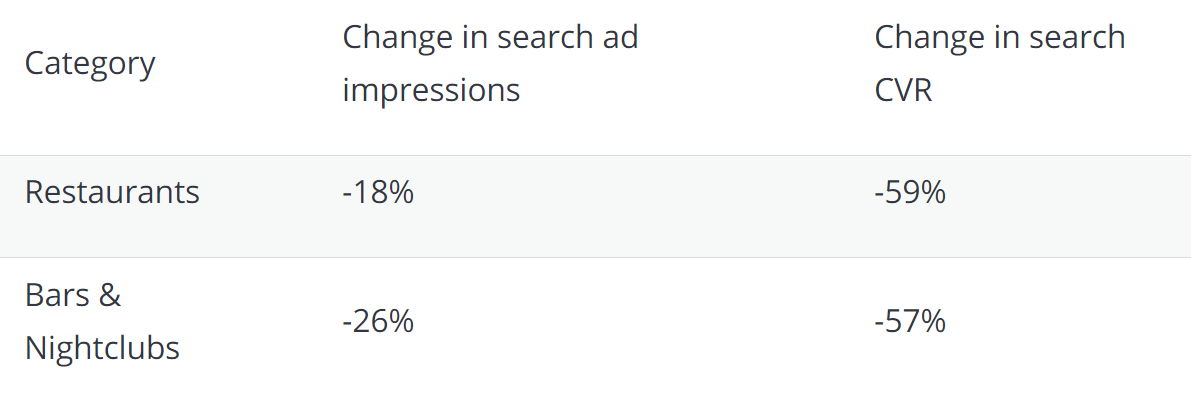The image size is (1191, 400).
Task: Select the 'Change in search ad impressions' header
Action: pos(490,64)
